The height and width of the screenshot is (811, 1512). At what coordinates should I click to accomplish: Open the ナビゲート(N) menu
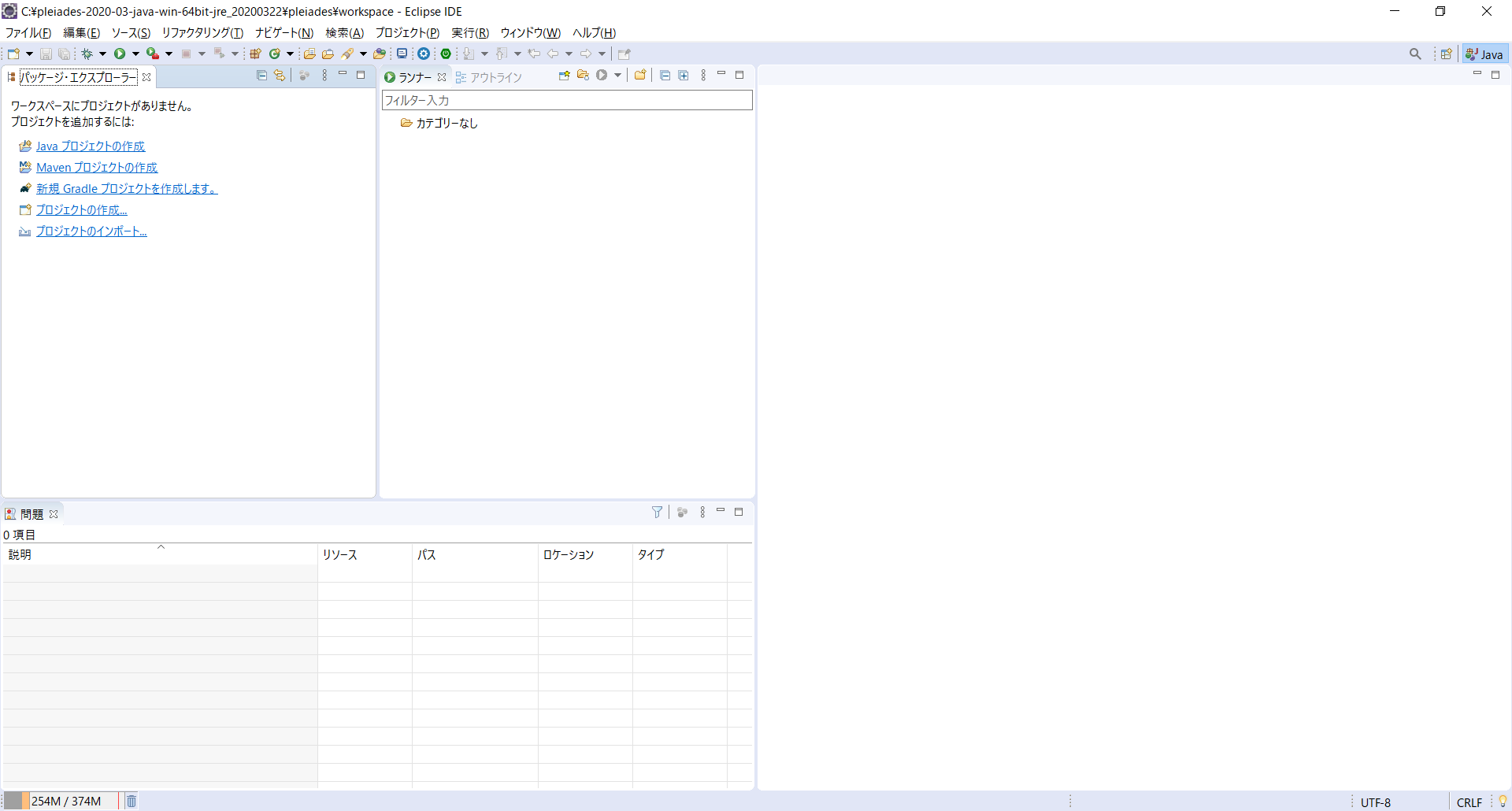tap(284, 32)
